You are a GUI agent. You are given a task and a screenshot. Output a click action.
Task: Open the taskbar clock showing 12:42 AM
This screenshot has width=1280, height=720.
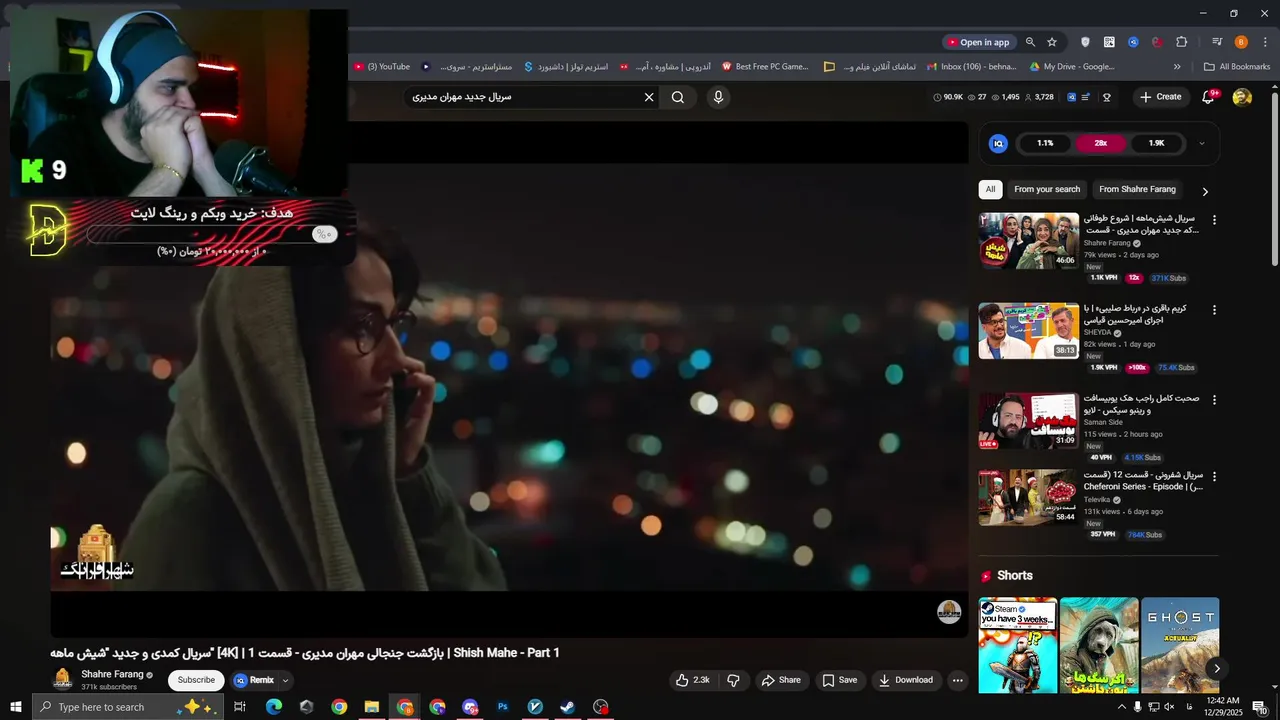tap(1224, 707)
